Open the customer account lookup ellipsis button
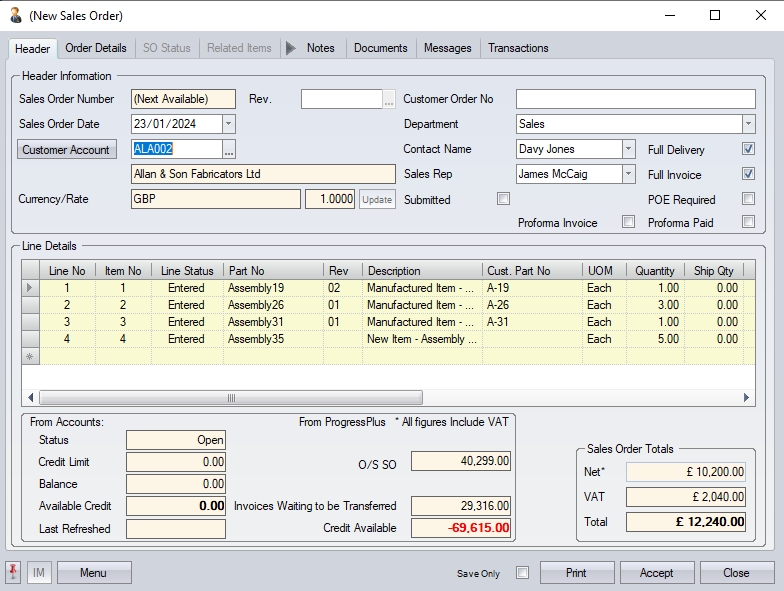The image size is (784, 591). (229, 150)
